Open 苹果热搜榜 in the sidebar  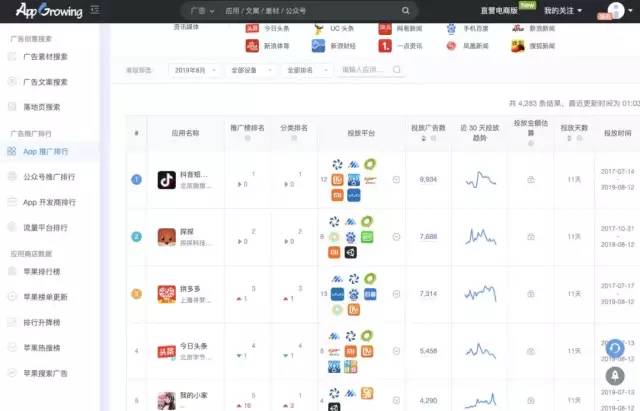click(x=41, y=348)
